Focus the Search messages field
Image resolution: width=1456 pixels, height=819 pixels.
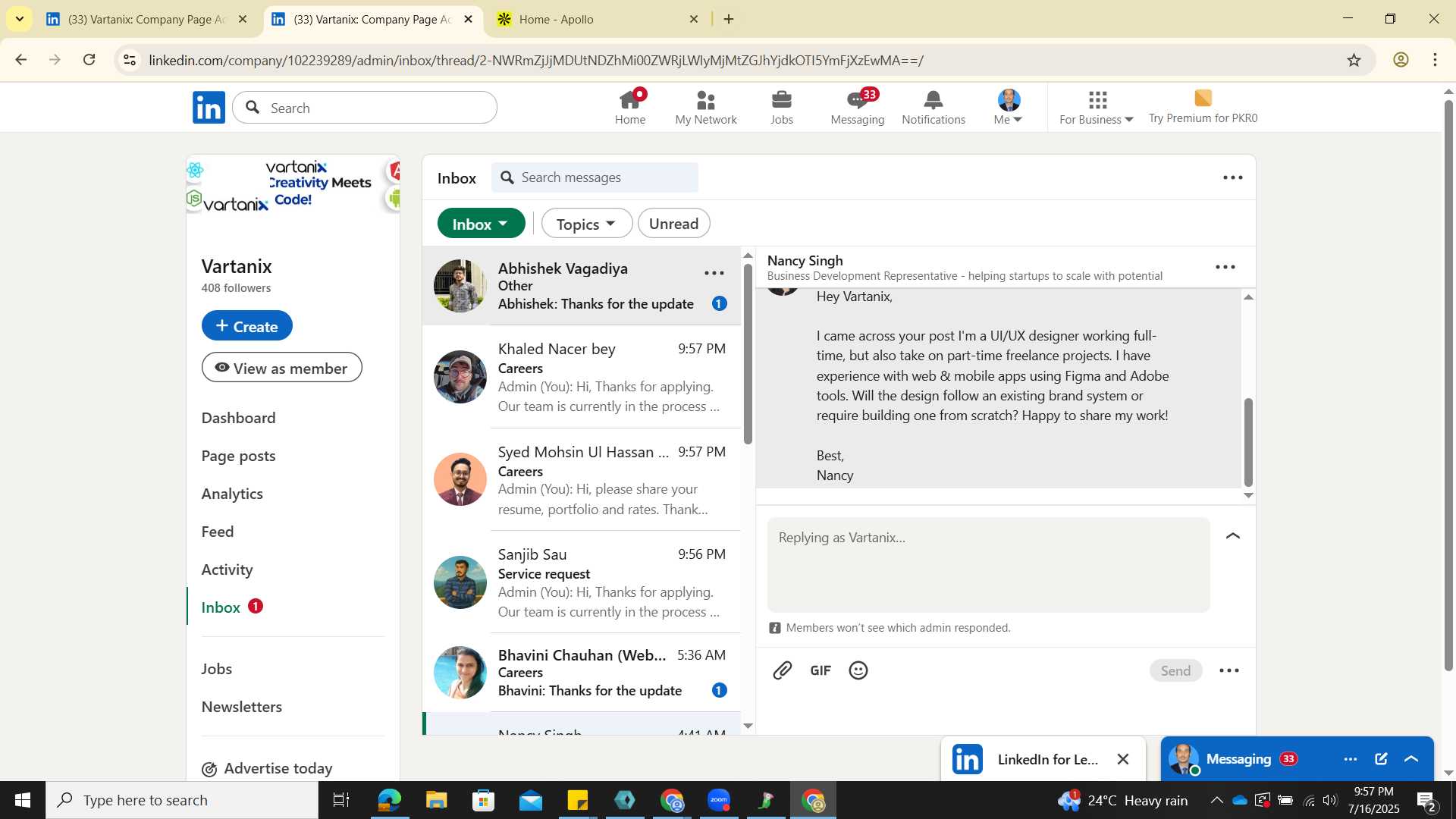coord(595,177)
